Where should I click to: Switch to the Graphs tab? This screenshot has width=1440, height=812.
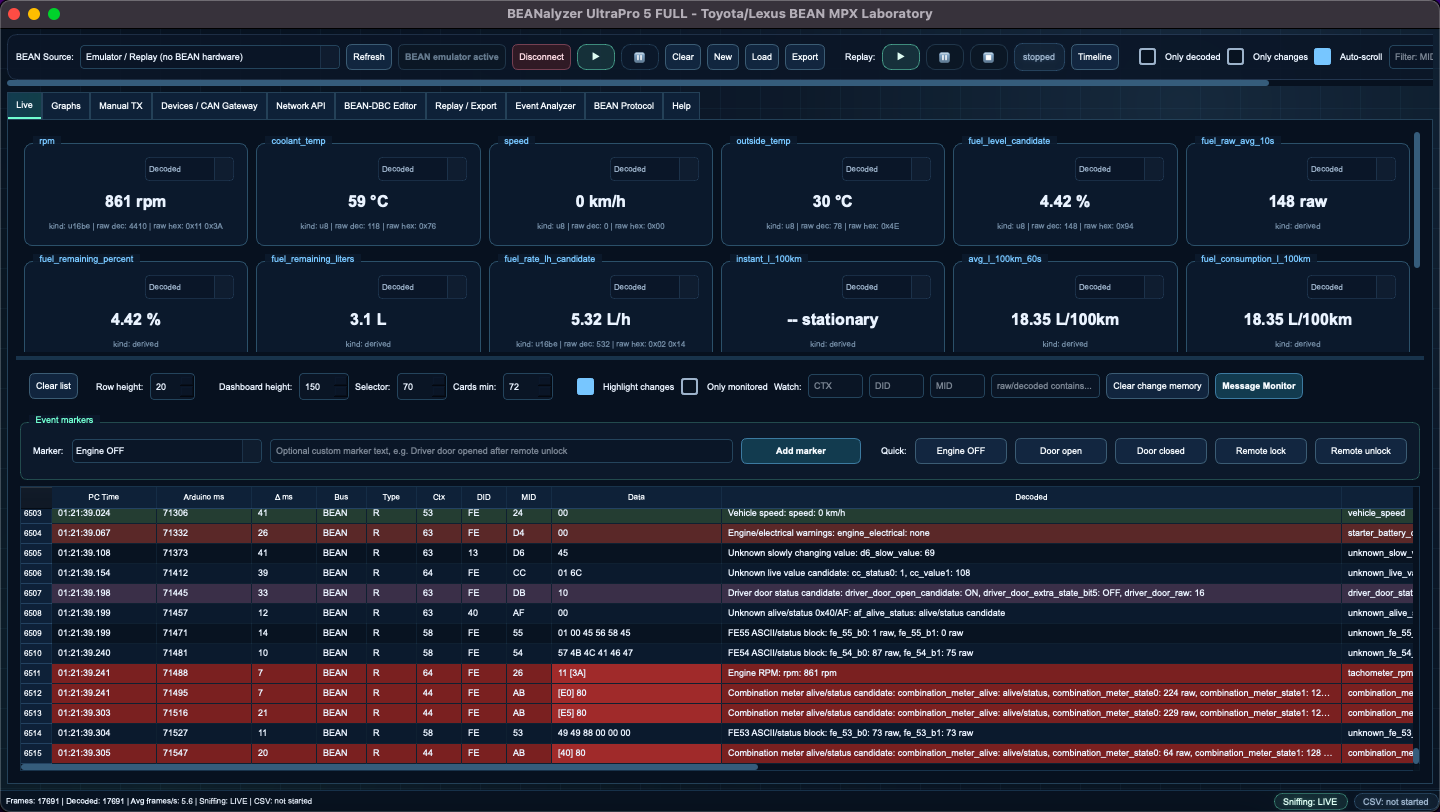tap(66, 105)
